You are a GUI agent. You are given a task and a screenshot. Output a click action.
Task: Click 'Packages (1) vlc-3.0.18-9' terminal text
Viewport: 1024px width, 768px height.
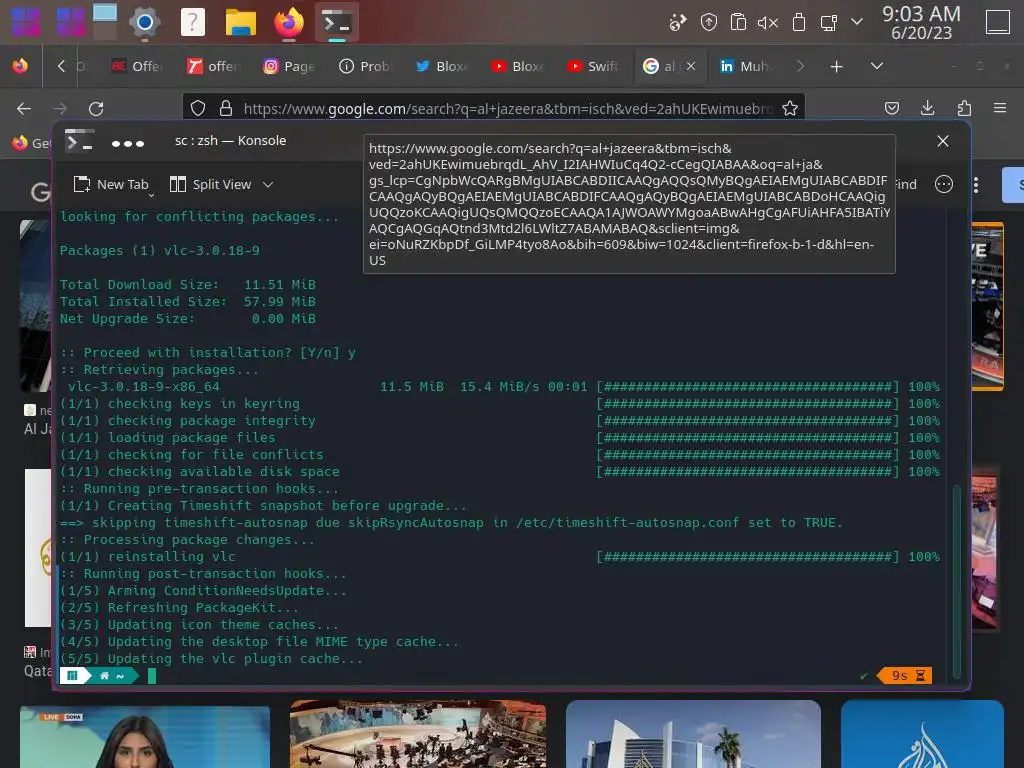[159, 251]
